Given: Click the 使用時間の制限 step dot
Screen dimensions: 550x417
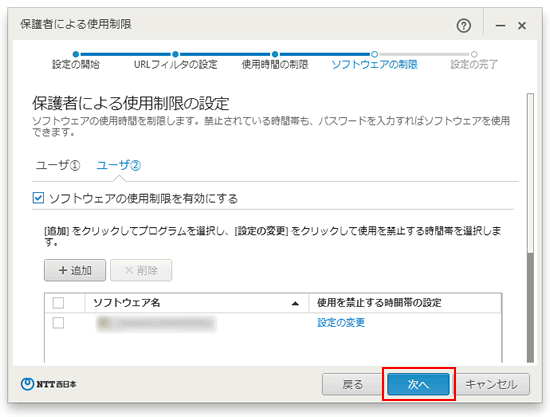Looking at the screenshot, I should point(275,54).
